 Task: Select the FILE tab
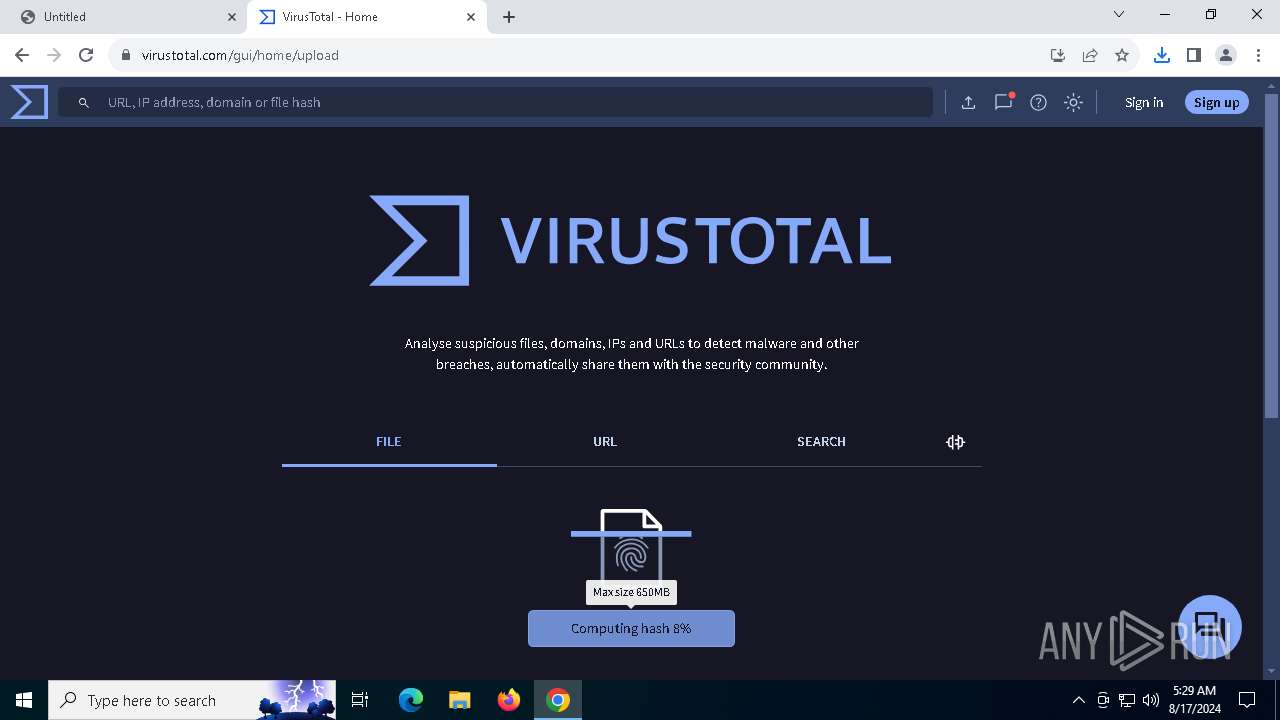pyautogui.click(x=389, y=442)
